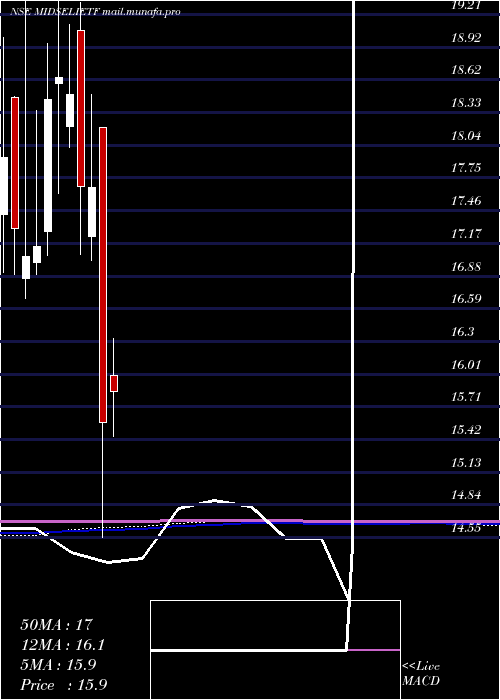
Task: Click the 16.3 price axis label
Action: (463, 332)
